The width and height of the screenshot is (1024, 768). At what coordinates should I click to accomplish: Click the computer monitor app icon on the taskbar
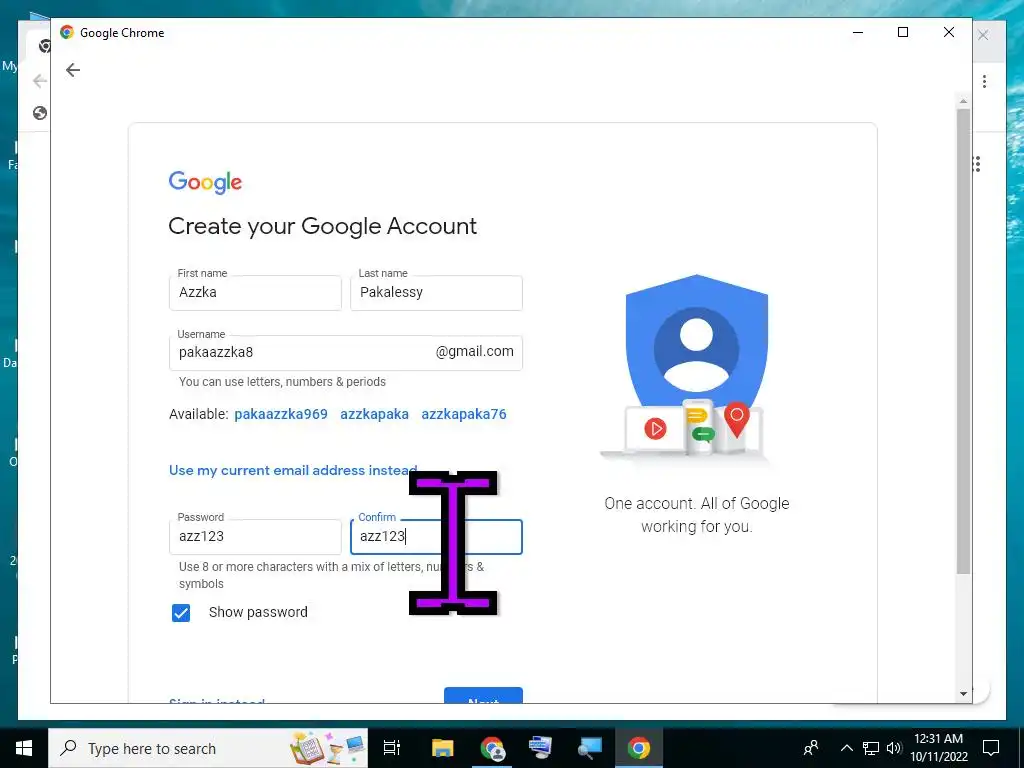tap(540, 748)
